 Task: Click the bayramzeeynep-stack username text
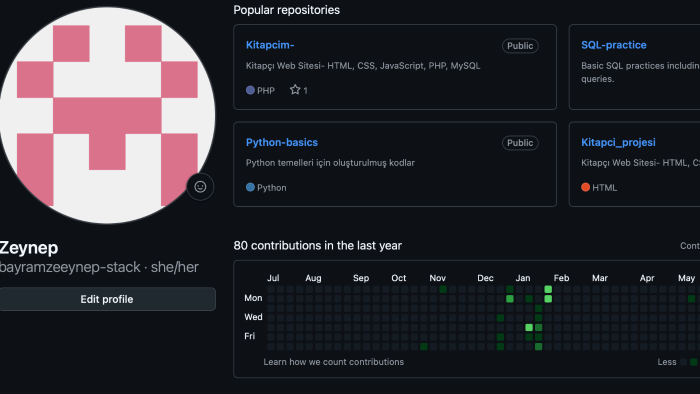[x=70, y=267]
